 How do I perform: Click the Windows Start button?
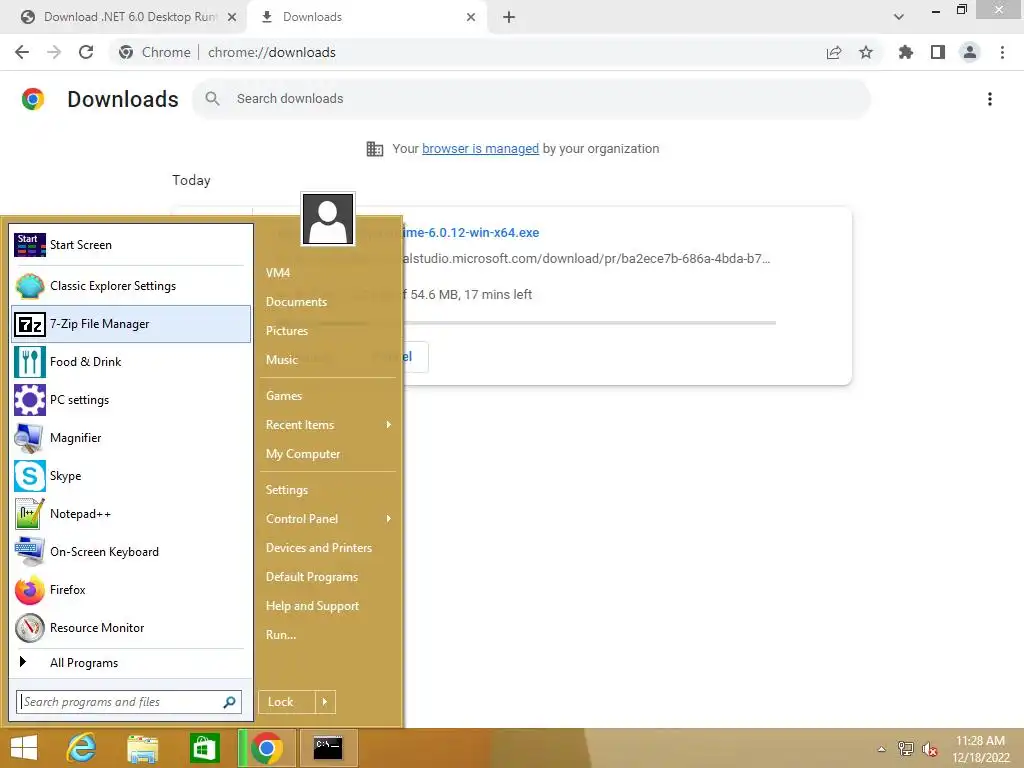tap(24, 748)
